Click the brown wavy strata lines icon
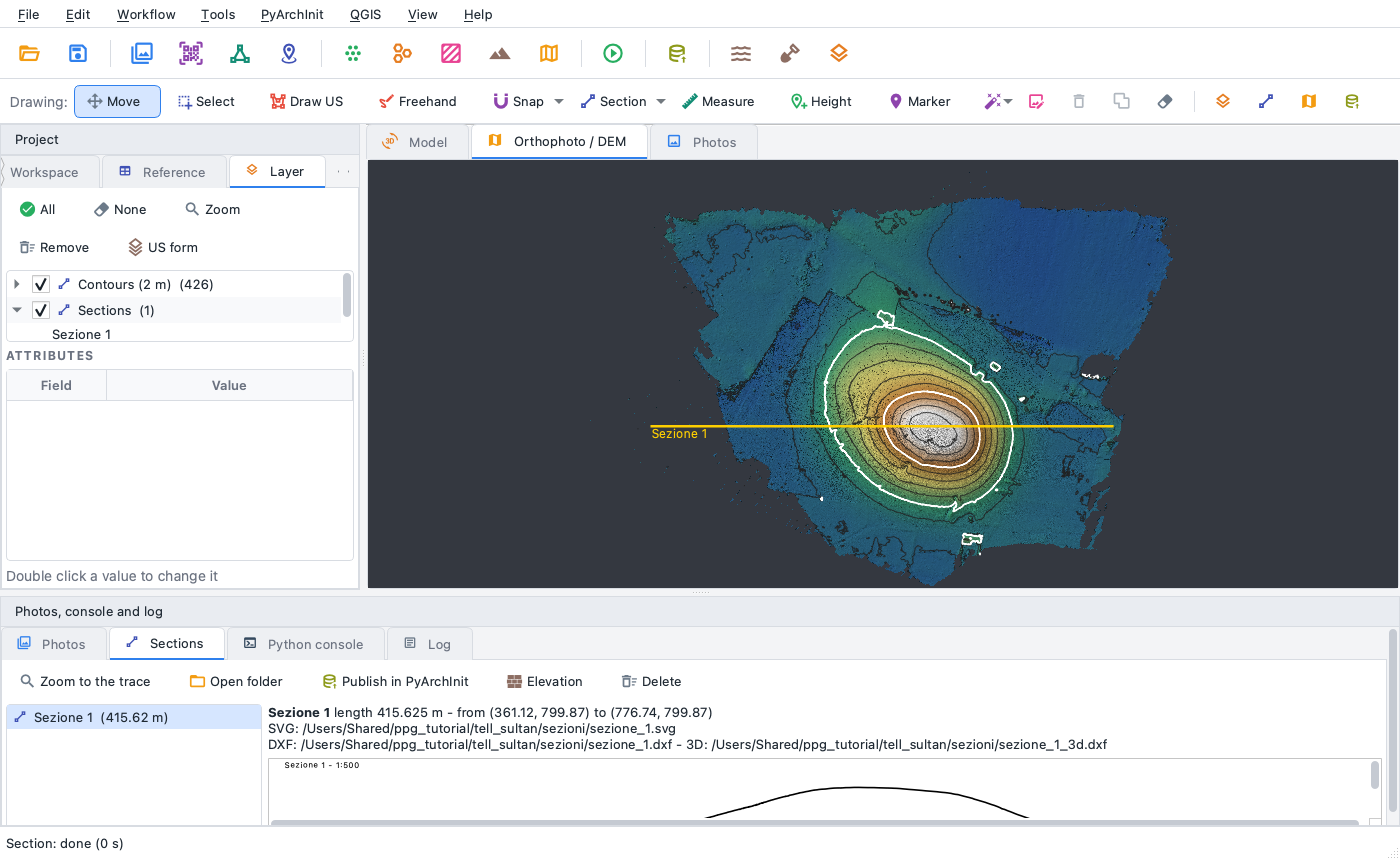This screenshot has width=1400, height=860. pos(741,54)
